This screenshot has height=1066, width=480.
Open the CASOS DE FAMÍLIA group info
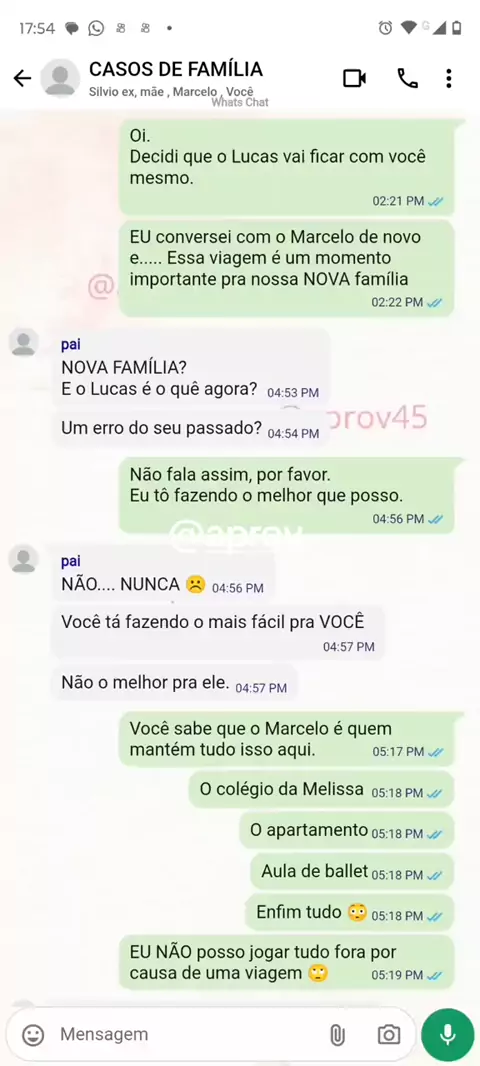175,69
